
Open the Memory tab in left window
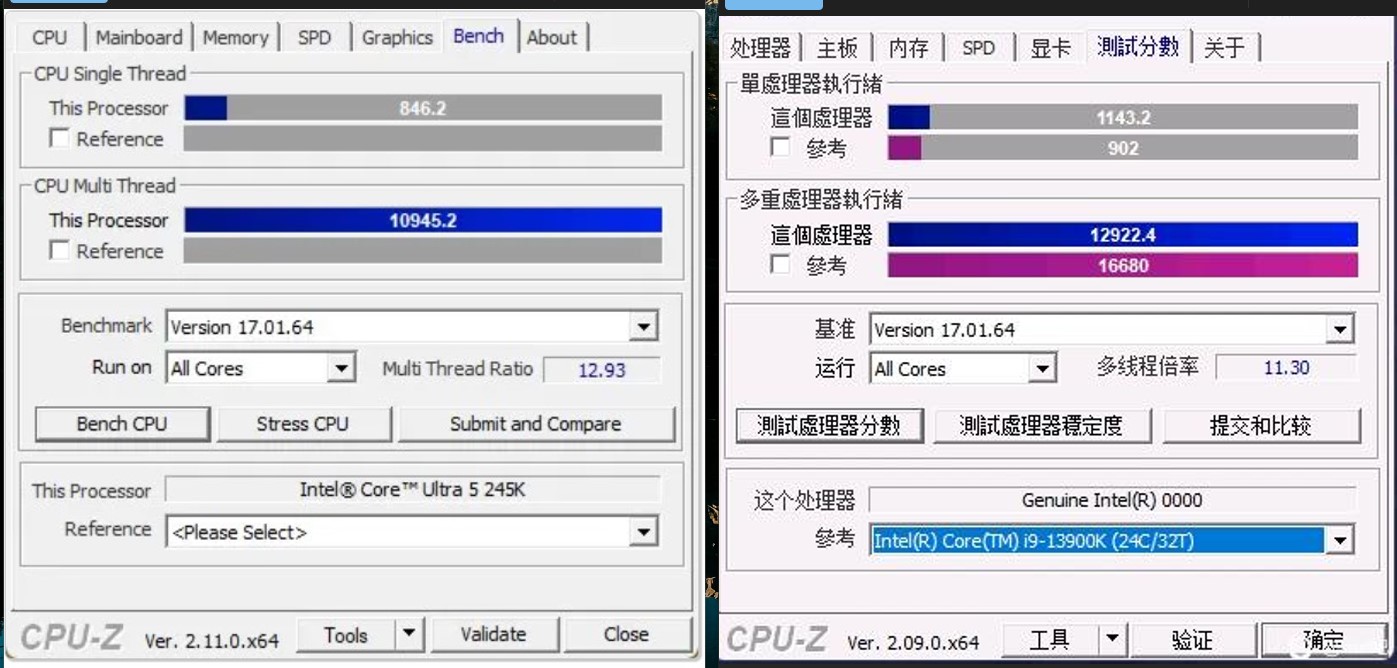235,38
